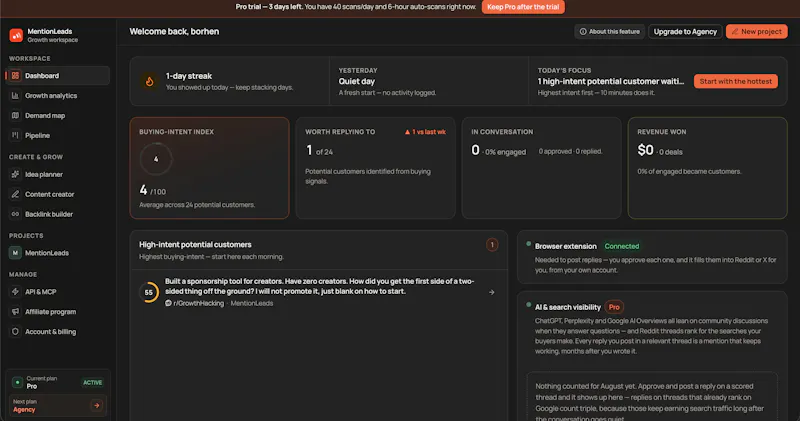
Task: Open Backlink builder
Action: point(58,214)
